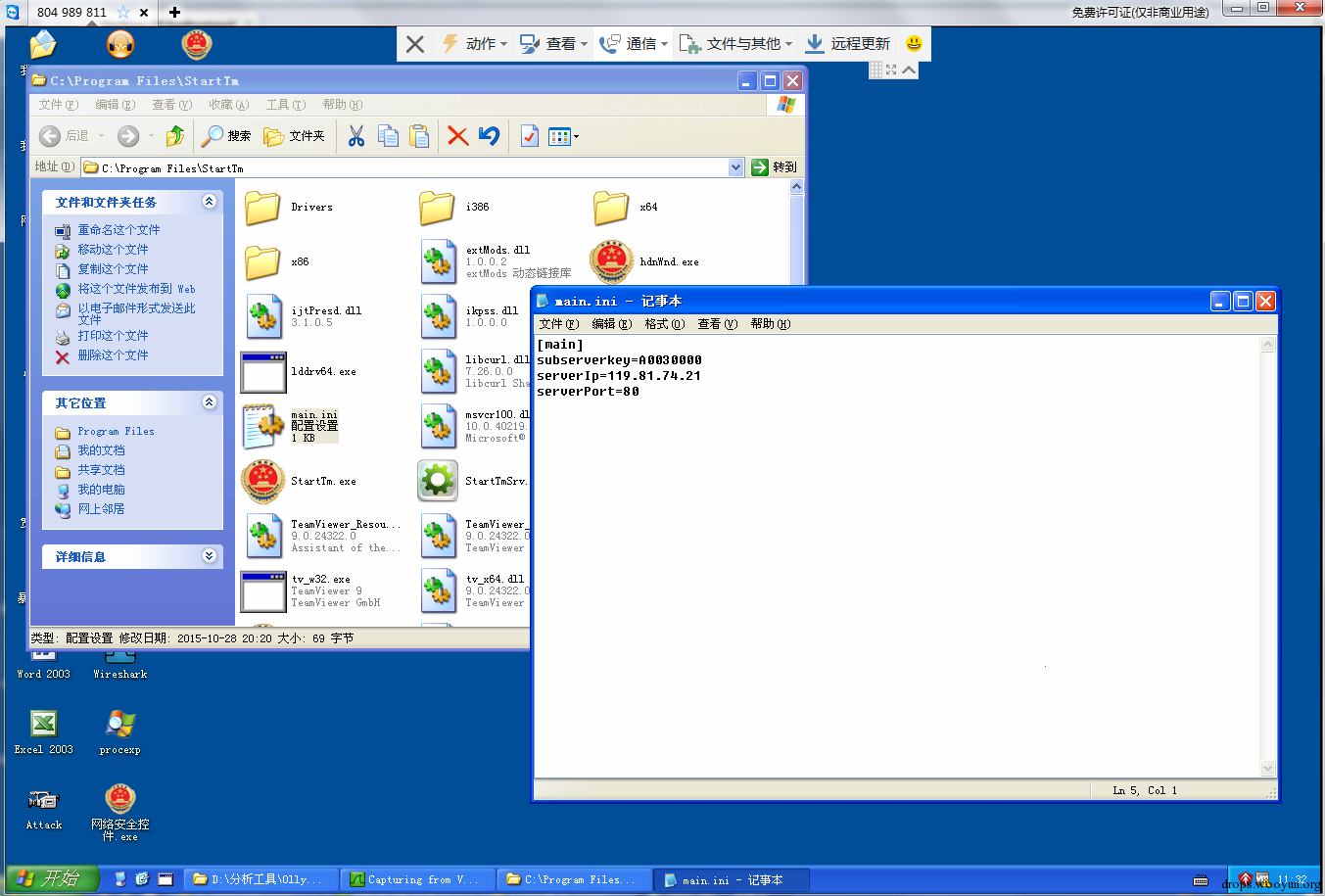This screenshot has width=1325, height=896.
Task: Click 打印这个文件 link
Action: (x=113, y=336)
